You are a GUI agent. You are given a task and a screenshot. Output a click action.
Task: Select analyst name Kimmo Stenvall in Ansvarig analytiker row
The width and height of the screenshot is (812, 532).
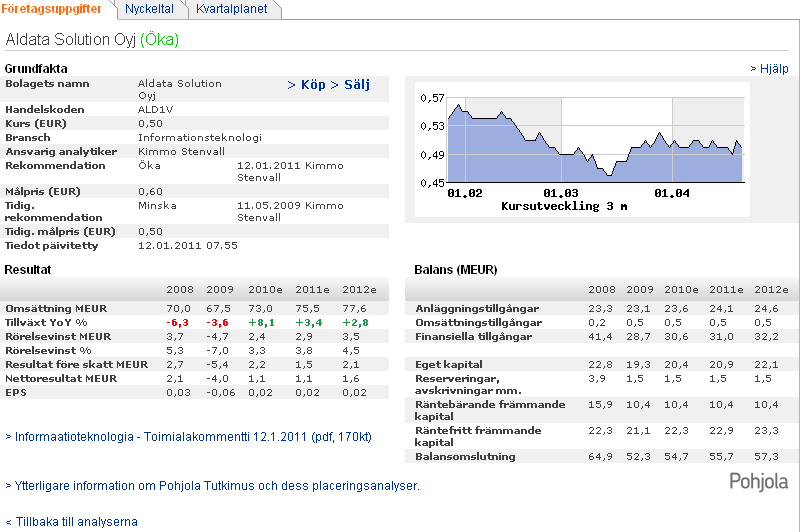tap(181, 151)
